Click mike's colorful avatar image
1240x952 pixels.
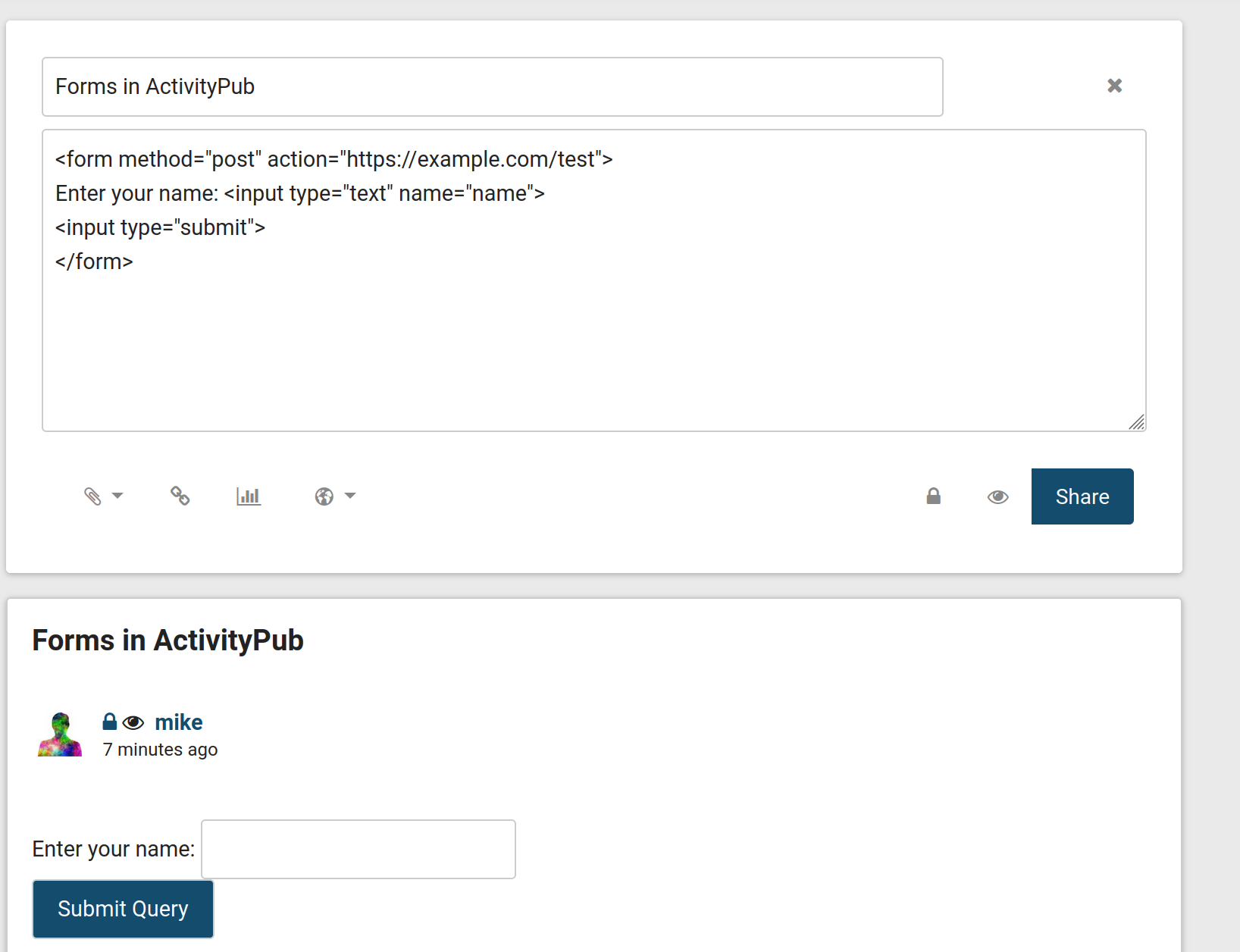point(60,734)
